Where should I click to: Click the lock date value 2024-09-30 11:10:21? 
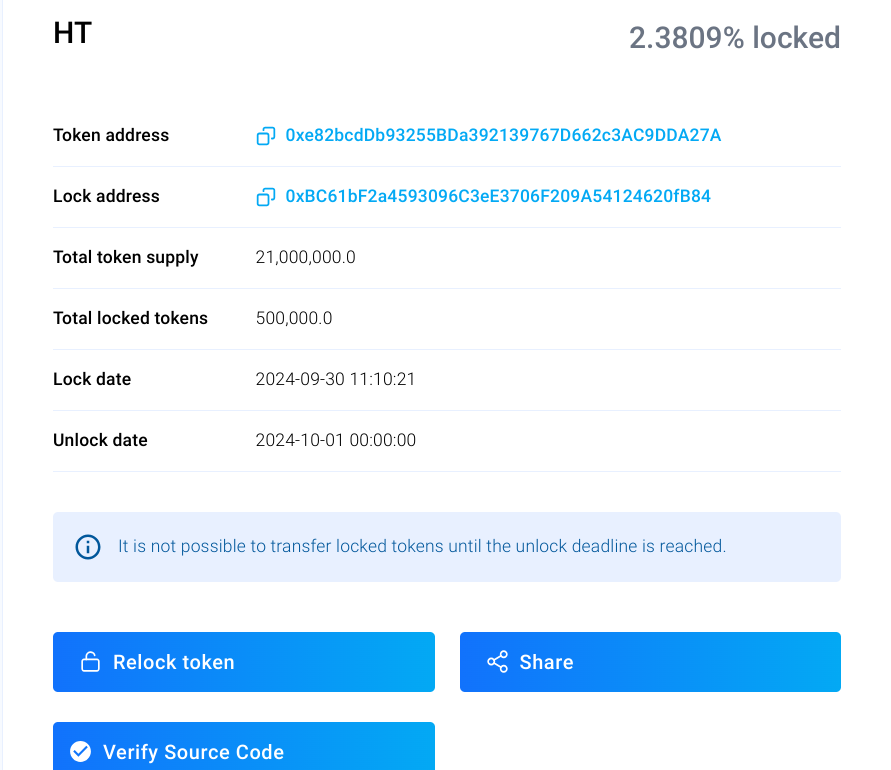pyautogui.click(x=335, y=379)
